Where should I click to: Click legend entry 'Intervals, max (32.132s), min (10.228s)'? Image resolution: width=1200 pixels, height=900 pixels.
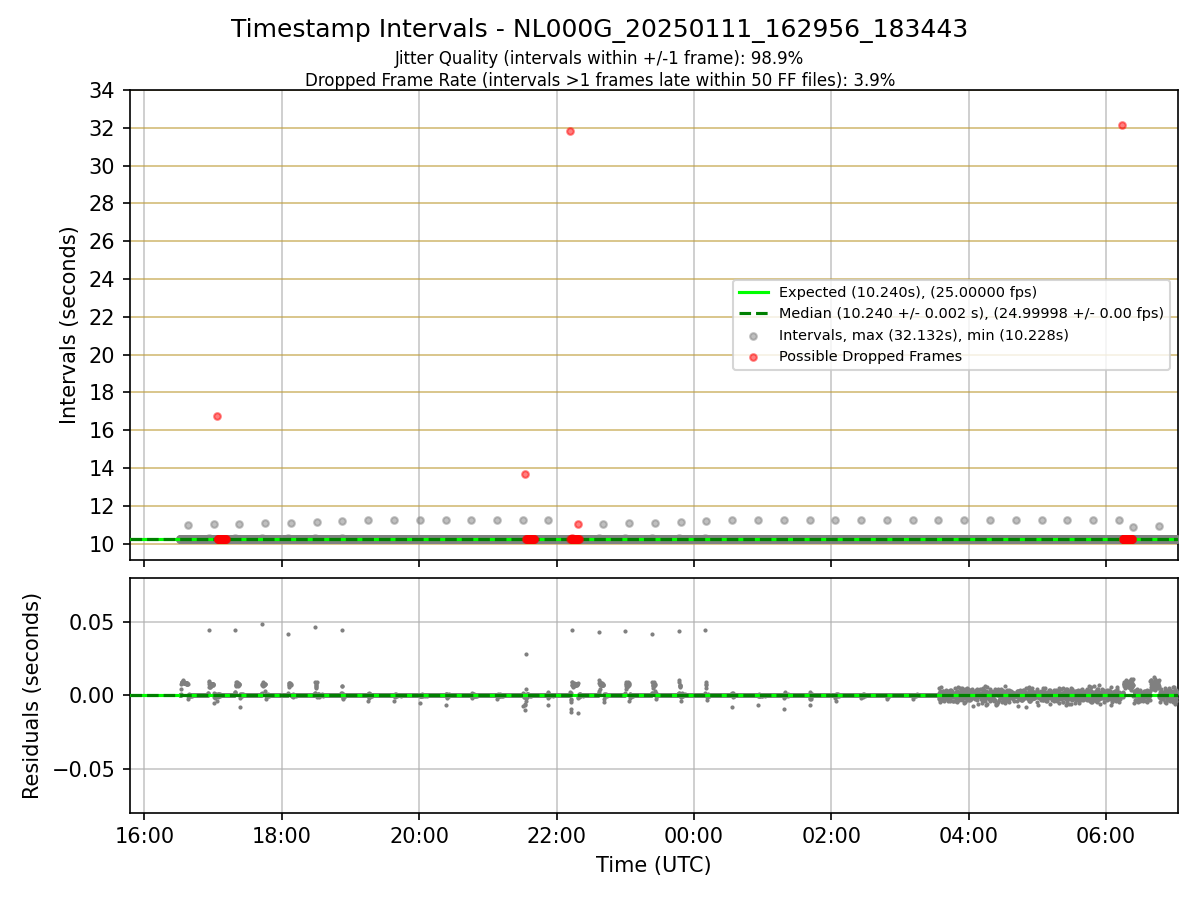923,335
